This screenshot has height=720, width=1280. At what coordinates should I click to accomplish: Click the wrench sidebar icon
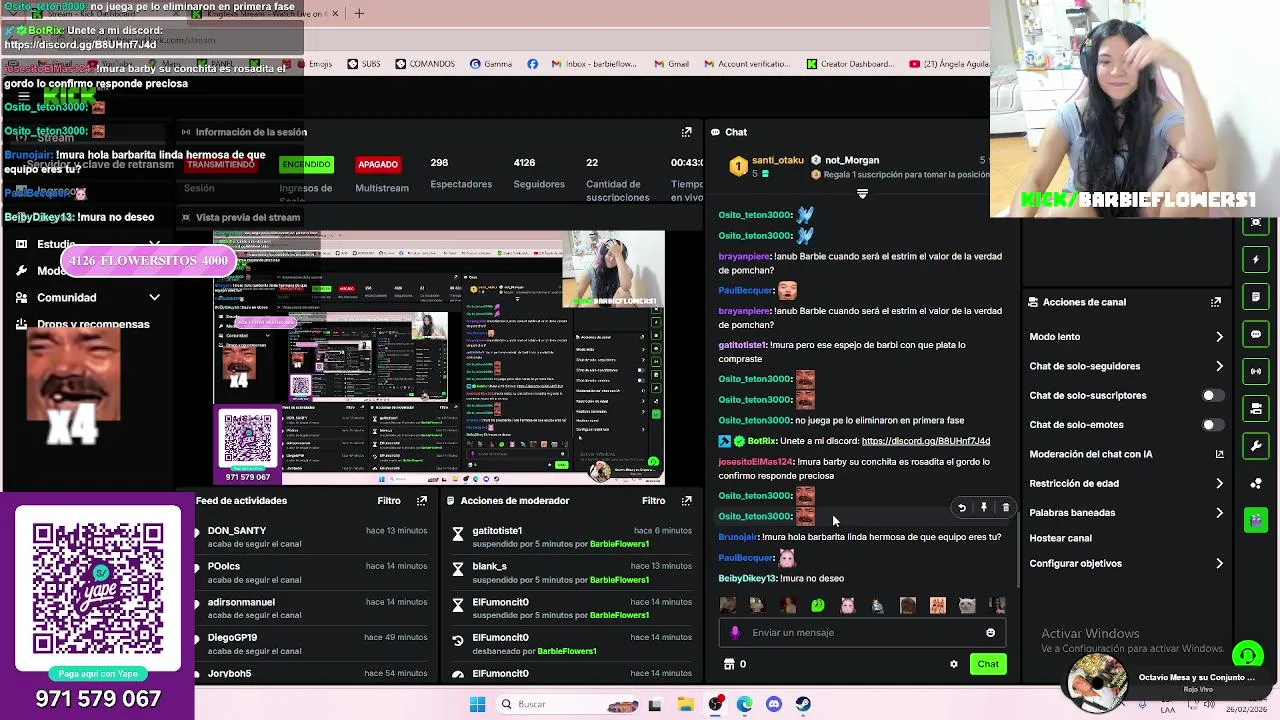(1256, 445)
